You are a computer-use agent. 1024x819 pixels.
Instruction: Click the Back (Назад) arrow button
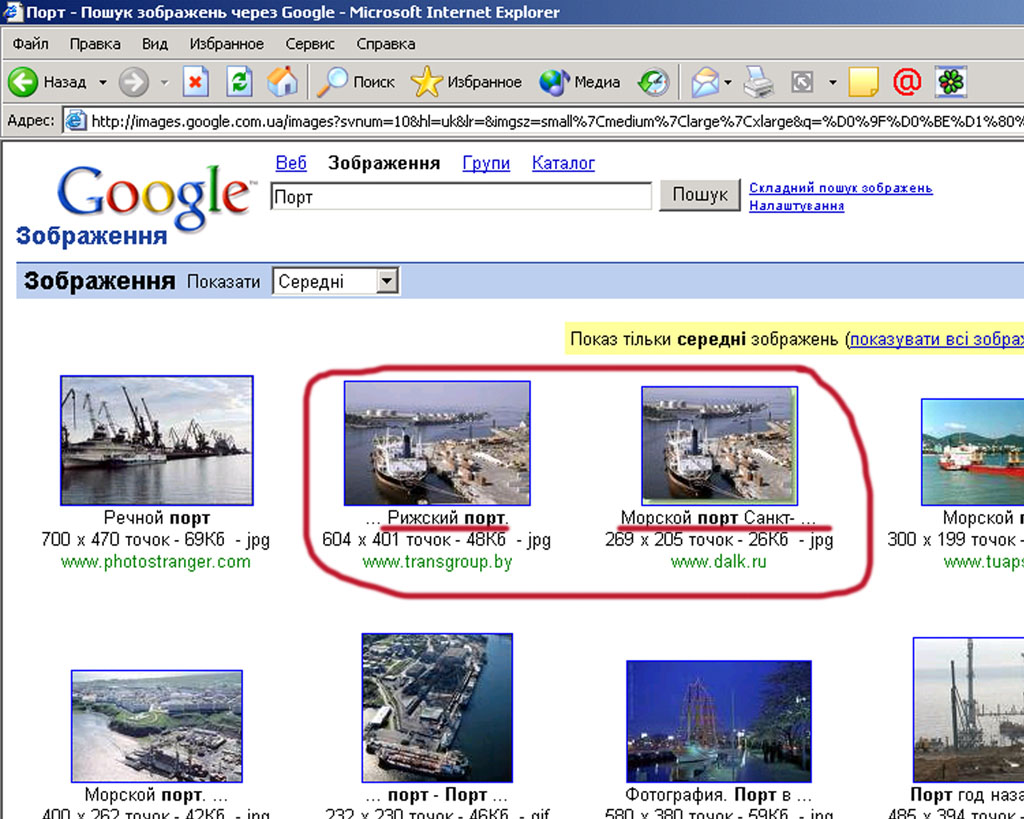(24, 82)
